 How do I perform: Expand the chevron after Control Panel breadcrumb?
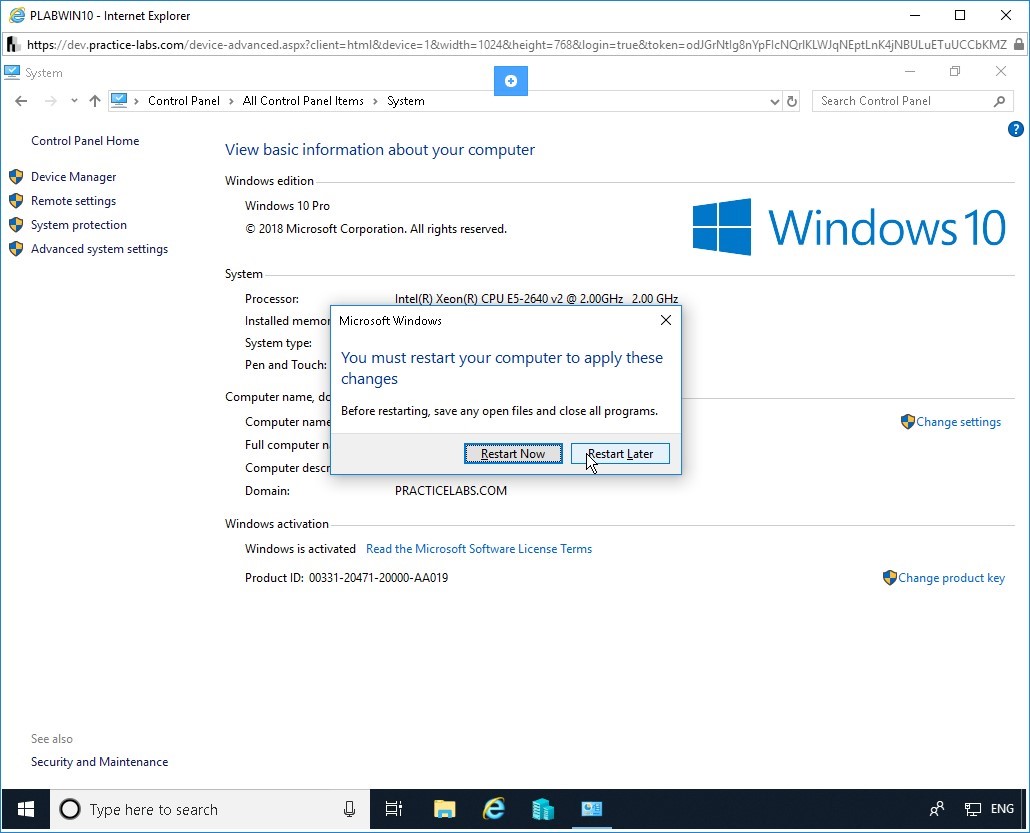tap(231, 101)
